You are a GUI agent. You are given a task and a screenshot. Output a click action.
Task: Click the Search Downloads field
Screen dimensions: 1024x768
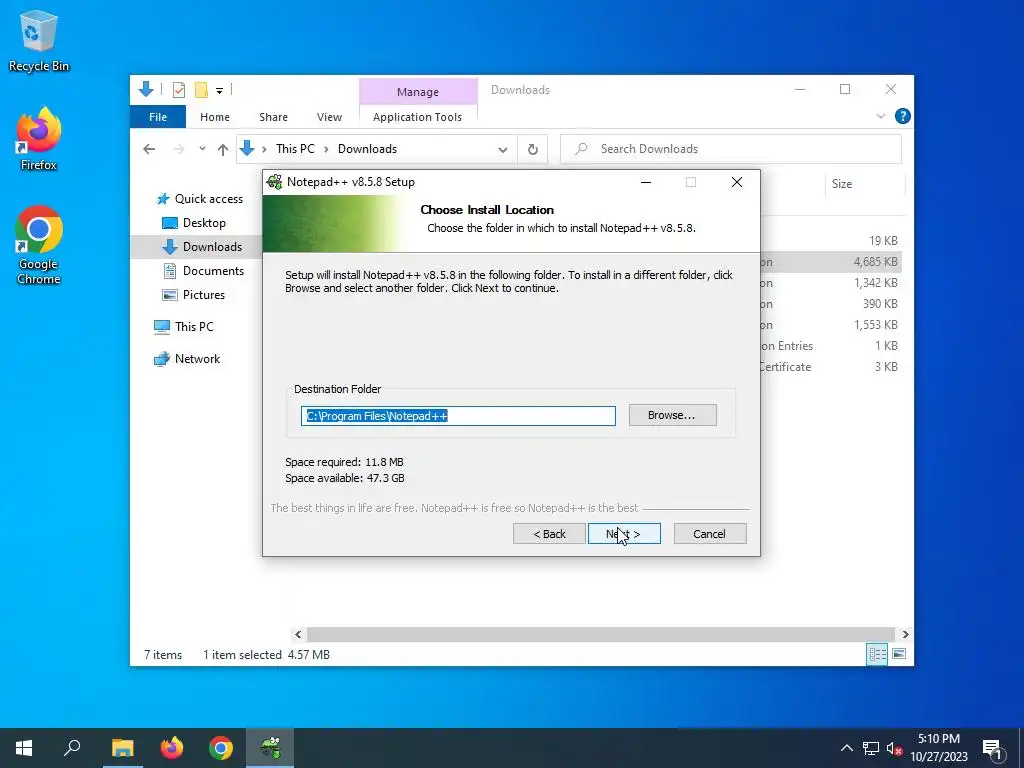click(731, 149)
